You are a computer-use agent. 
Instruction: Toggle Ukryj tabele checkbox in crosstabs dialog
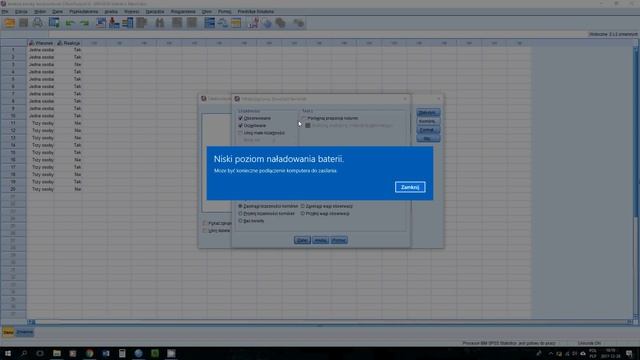pos(204,231)
